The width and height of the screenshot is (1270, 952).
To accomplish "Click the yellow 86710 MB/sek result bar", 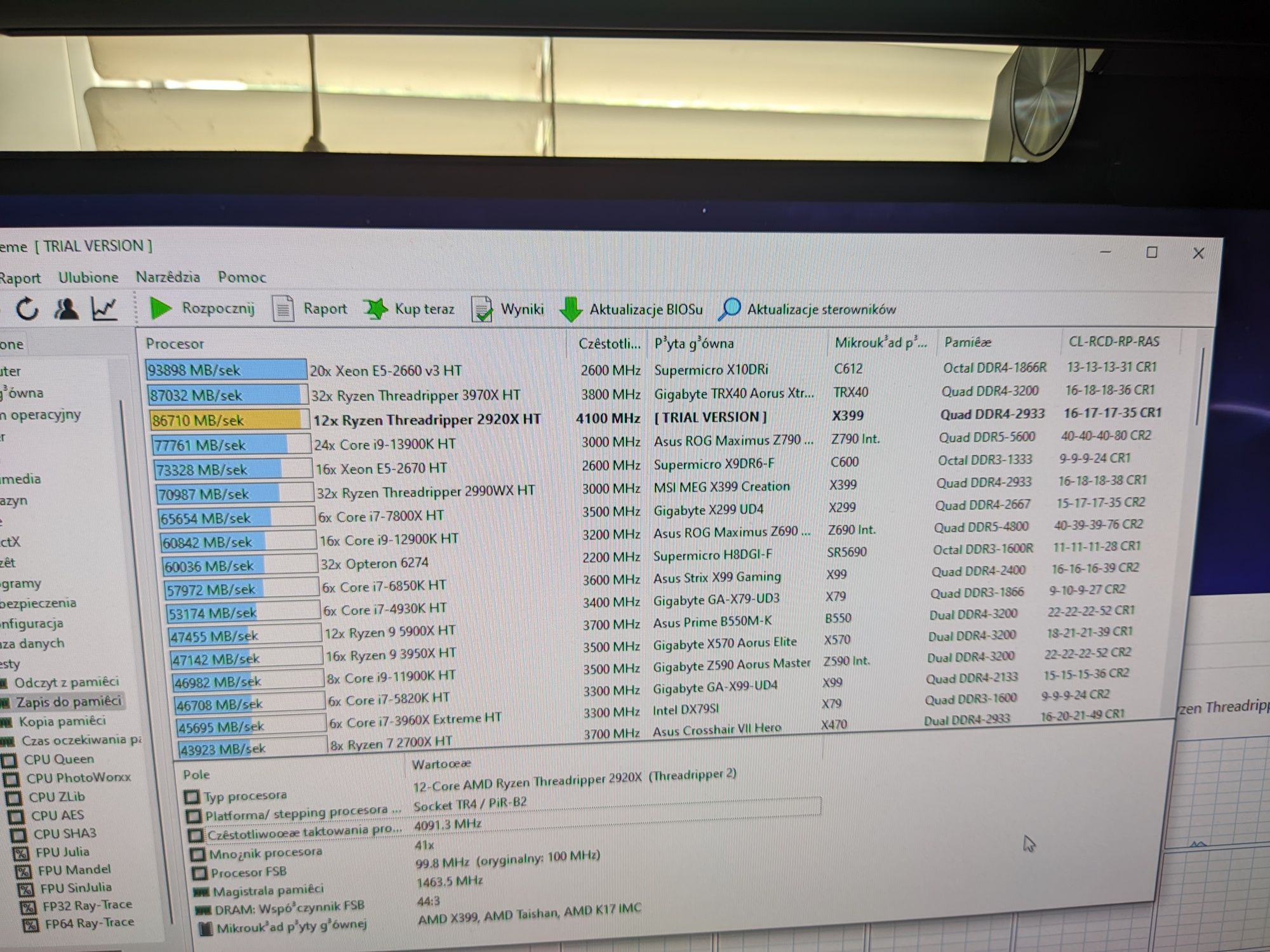I will pos(230,420).
